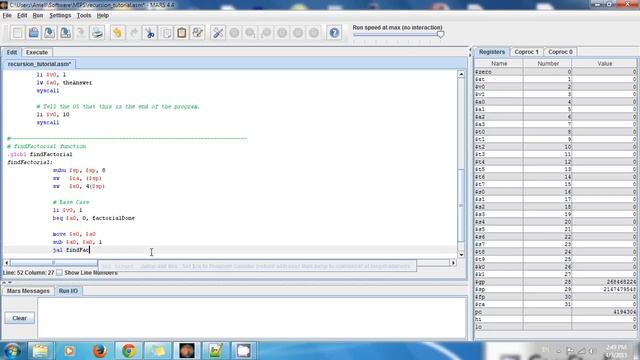The image size is (640, 360).
Task: Assemble the program with the wrench-screwdriver icon
Action: coord(218,33)
